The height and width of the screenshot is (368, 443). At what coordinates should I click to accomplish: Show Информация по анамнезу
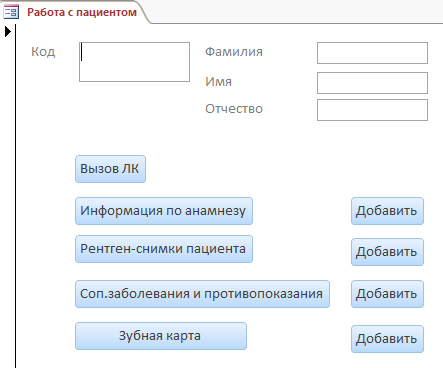click(x=164, y=211)
